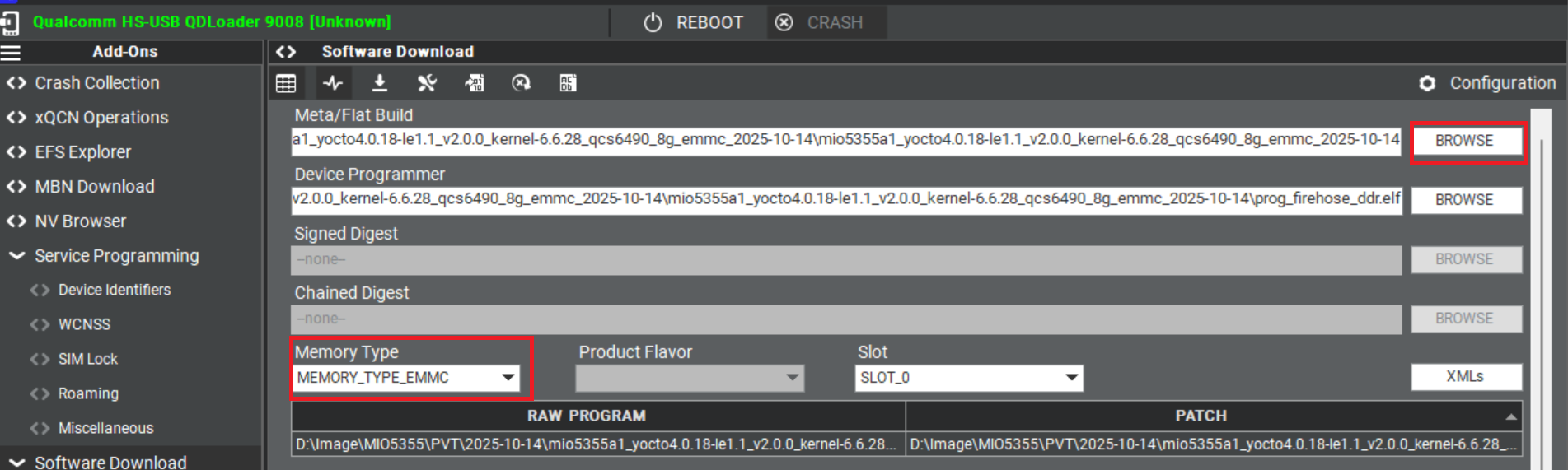Collapse the Software Download sidebar section
This screenshot has width=1568, height=470.
16,462
